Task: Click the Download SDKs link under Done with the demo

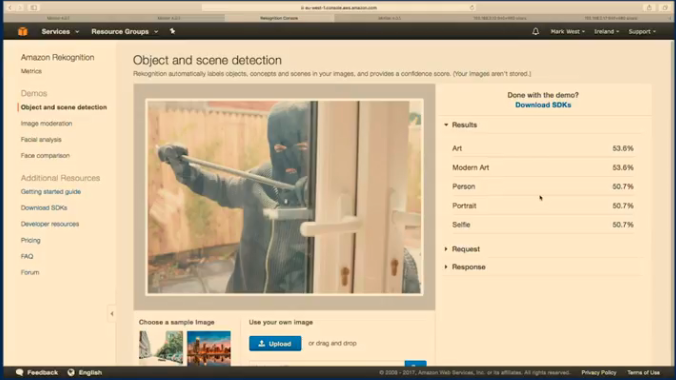Action: pyautogui.click(x=543, y=105)
